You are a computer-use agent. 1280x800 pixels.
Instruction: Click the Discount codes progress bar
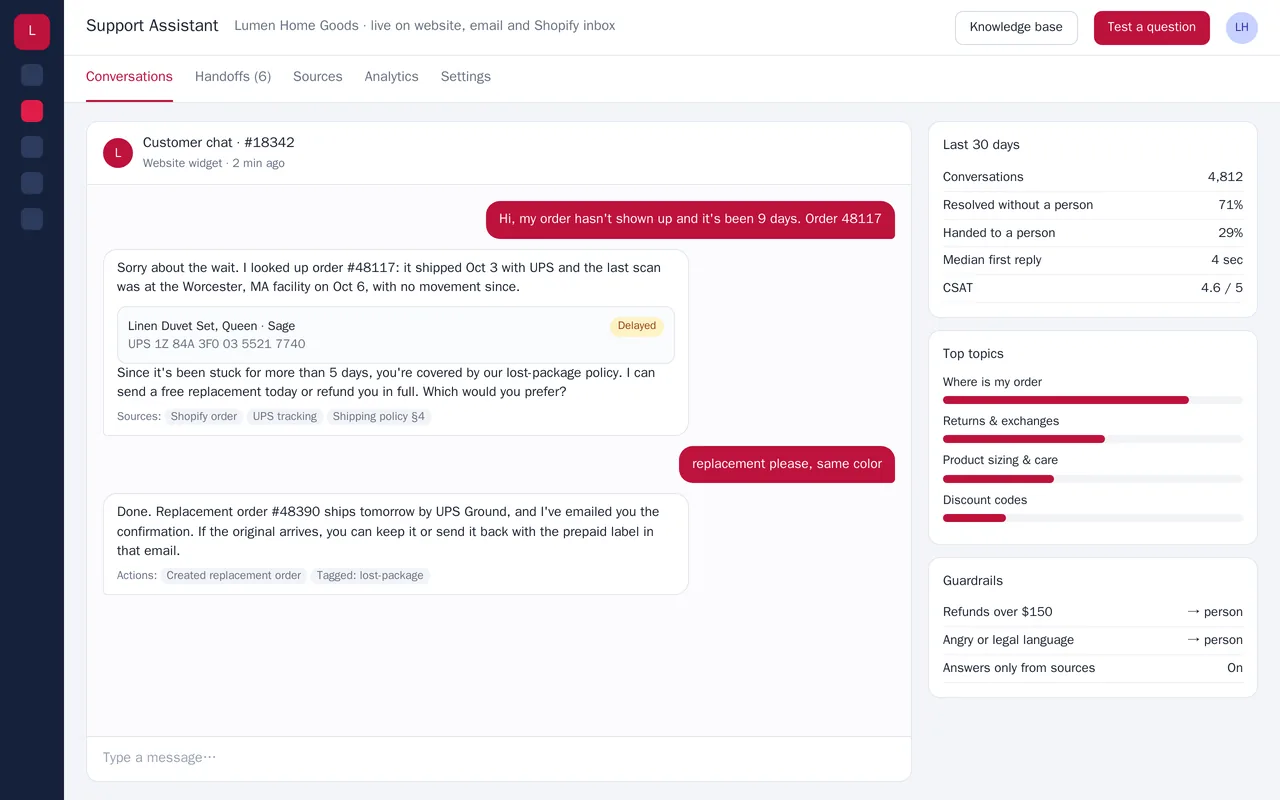click(x=1093, y=518)
